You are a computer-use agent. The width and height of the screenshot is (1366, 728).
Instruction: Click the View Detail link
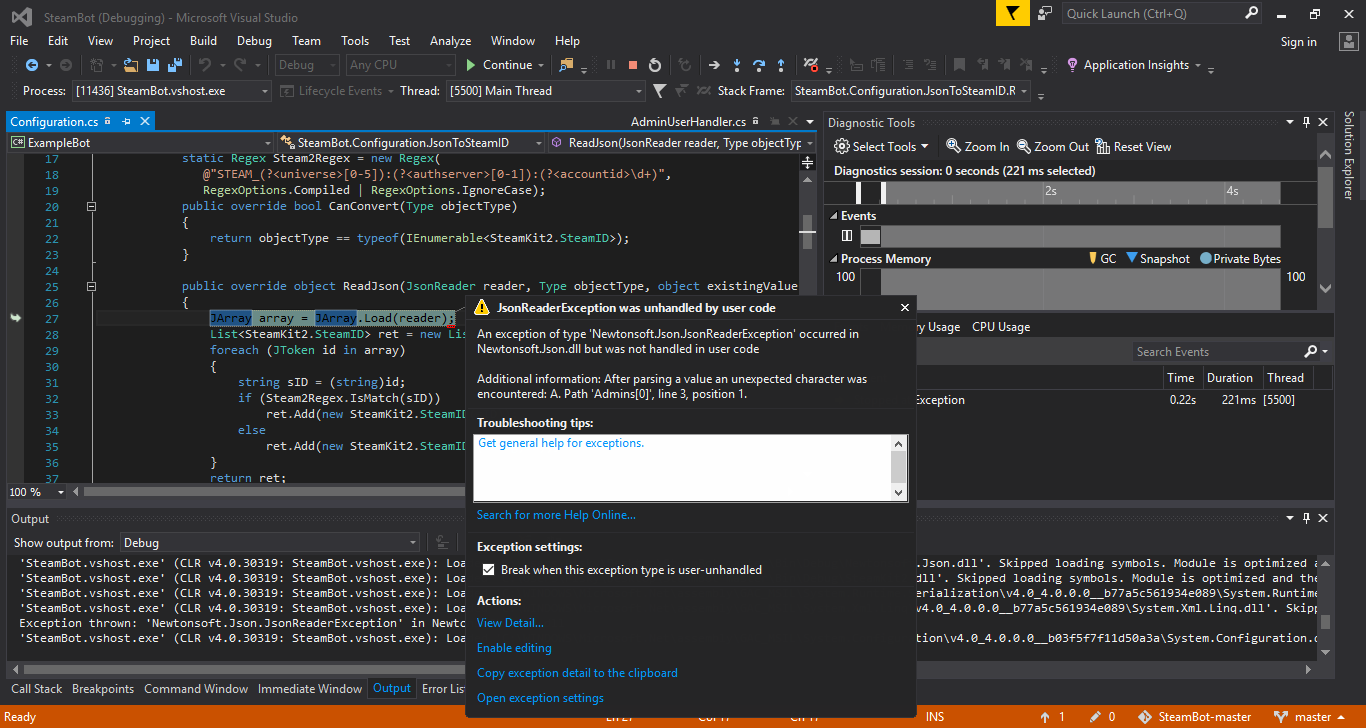click(x=510, y=623)
